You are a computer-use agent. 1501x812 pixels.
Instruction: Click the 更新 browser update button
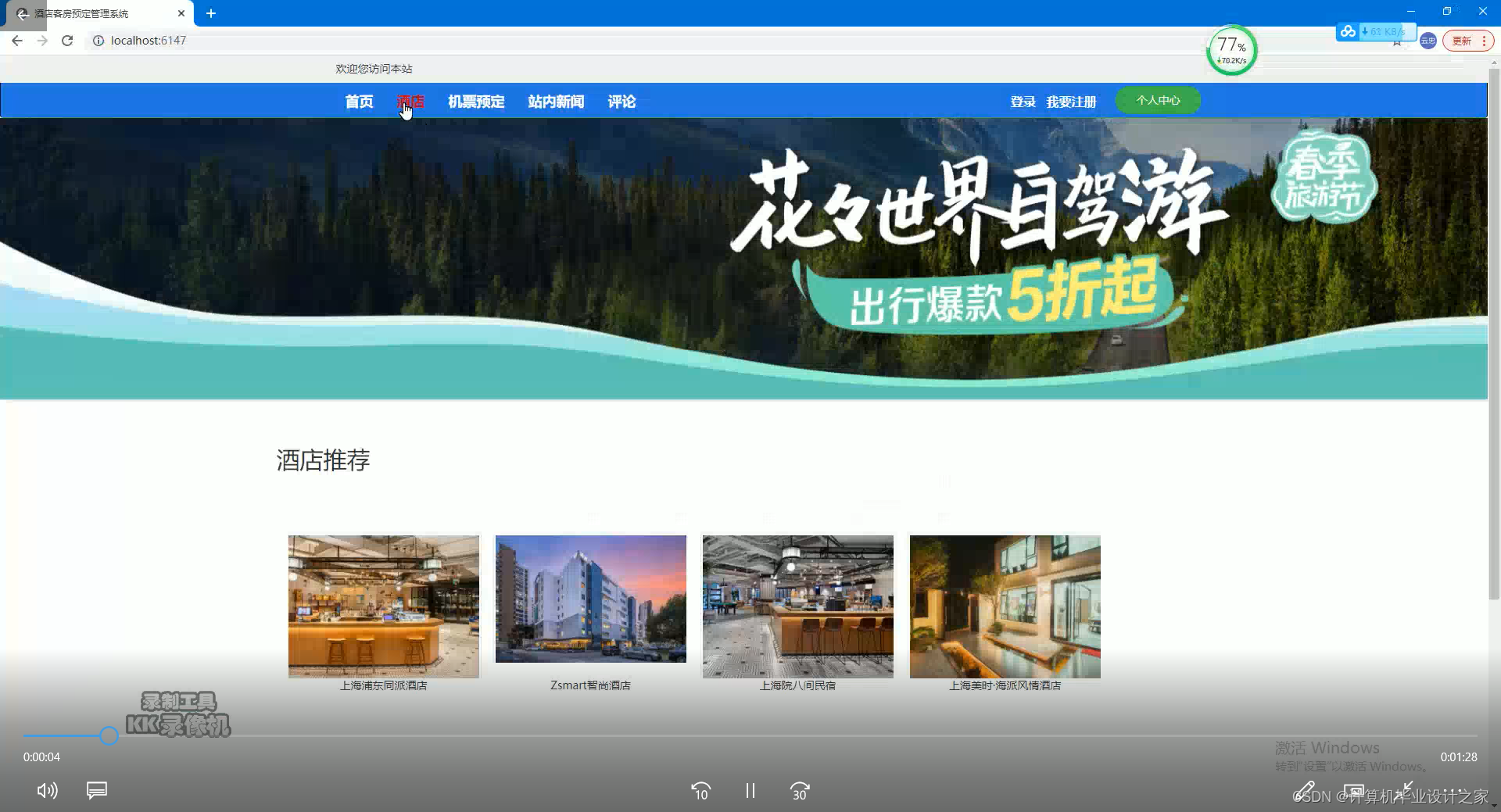[x=1462, y=41]
